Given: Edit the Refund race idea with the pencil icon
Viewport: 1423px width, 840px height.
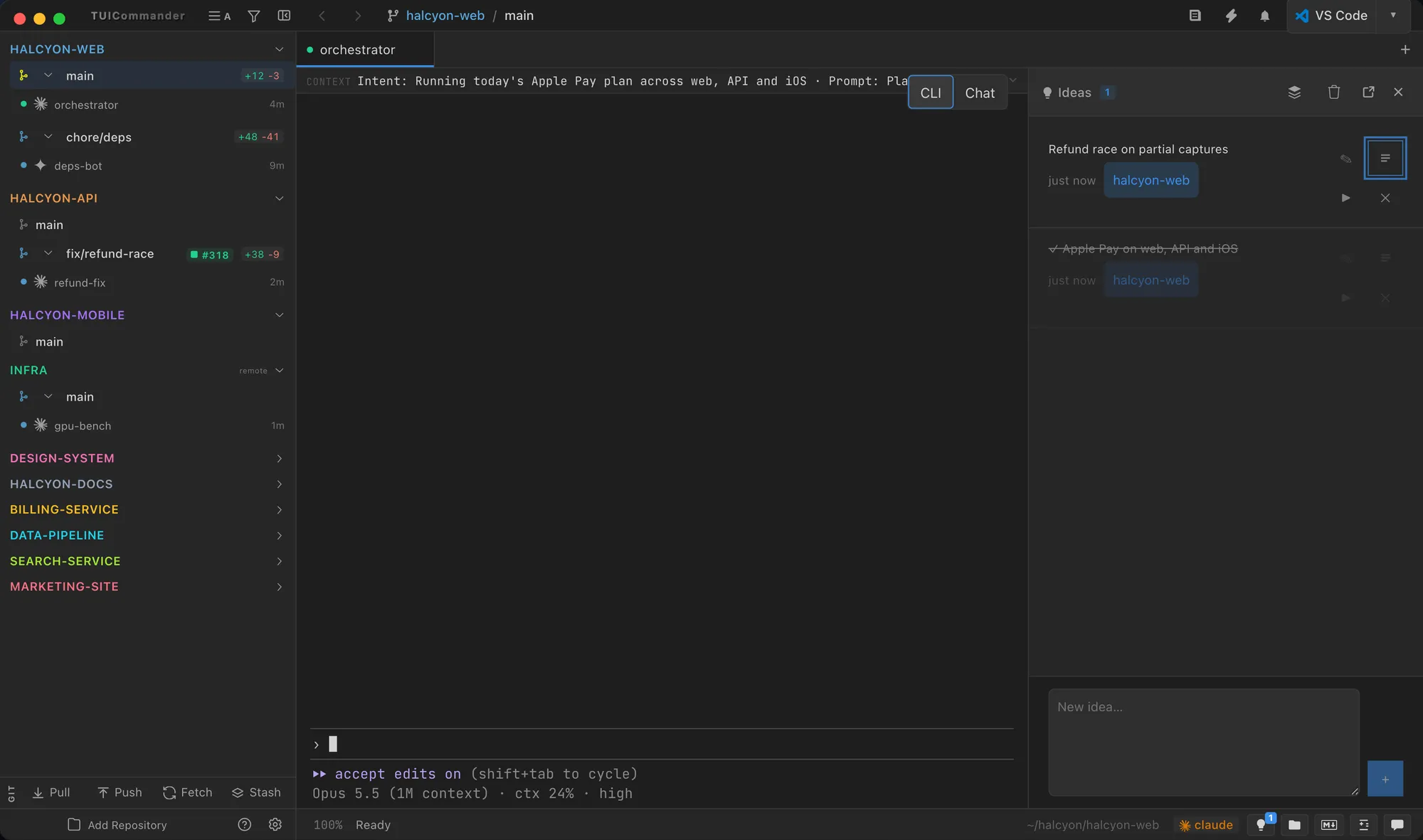Looking at the screenshot, I should coord(1345,159).
